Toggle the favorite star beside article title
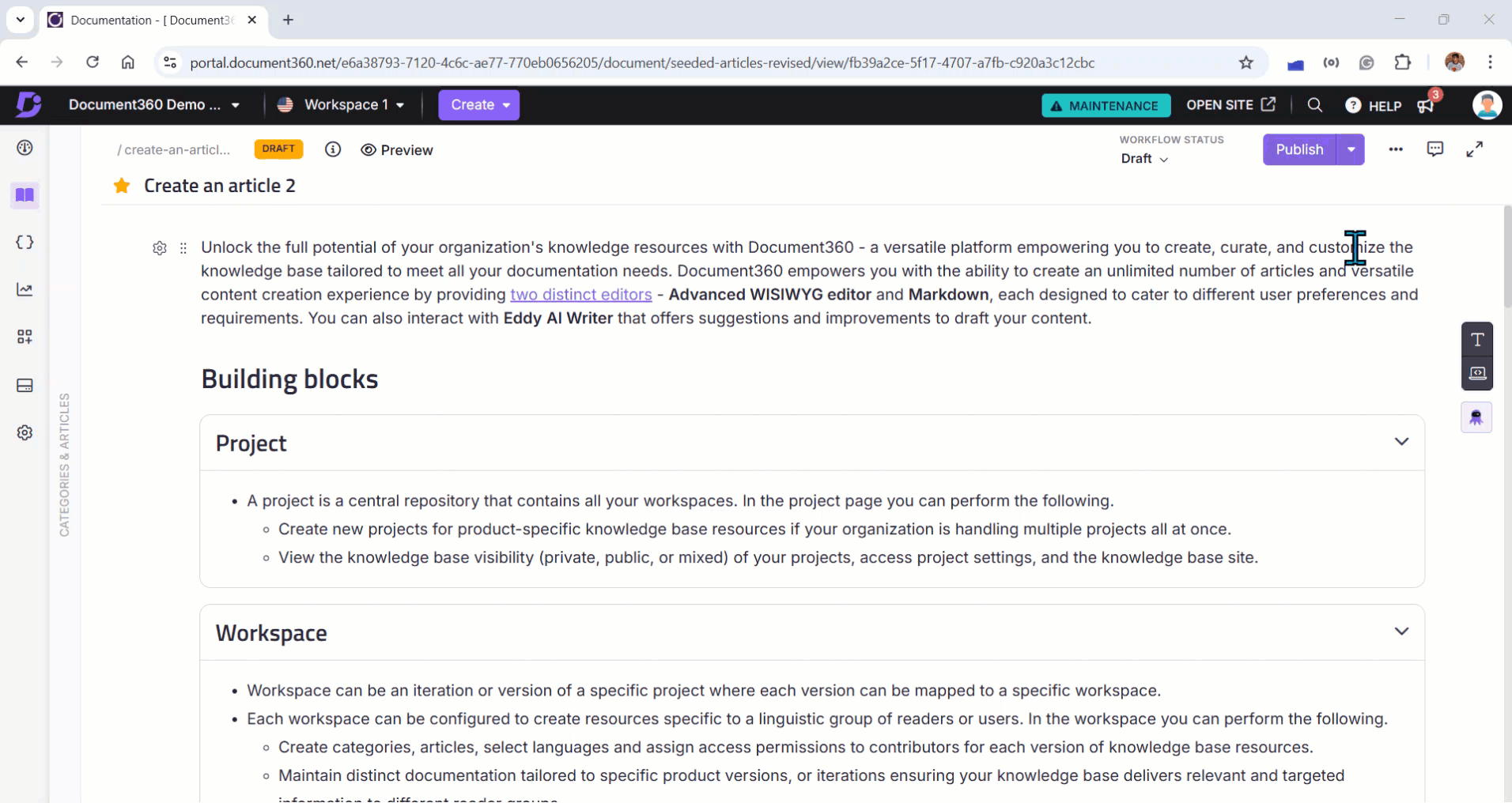 pyautogui.click(x=122, y=186)
